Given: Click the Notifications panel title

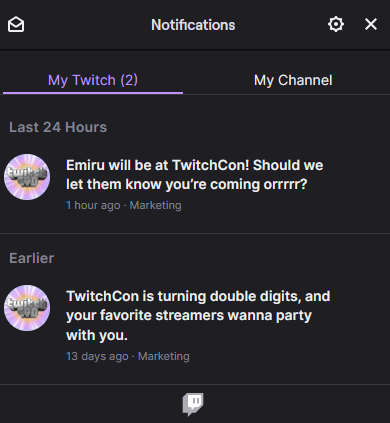Looking at the screenshot, I should [x=193, y=25].
